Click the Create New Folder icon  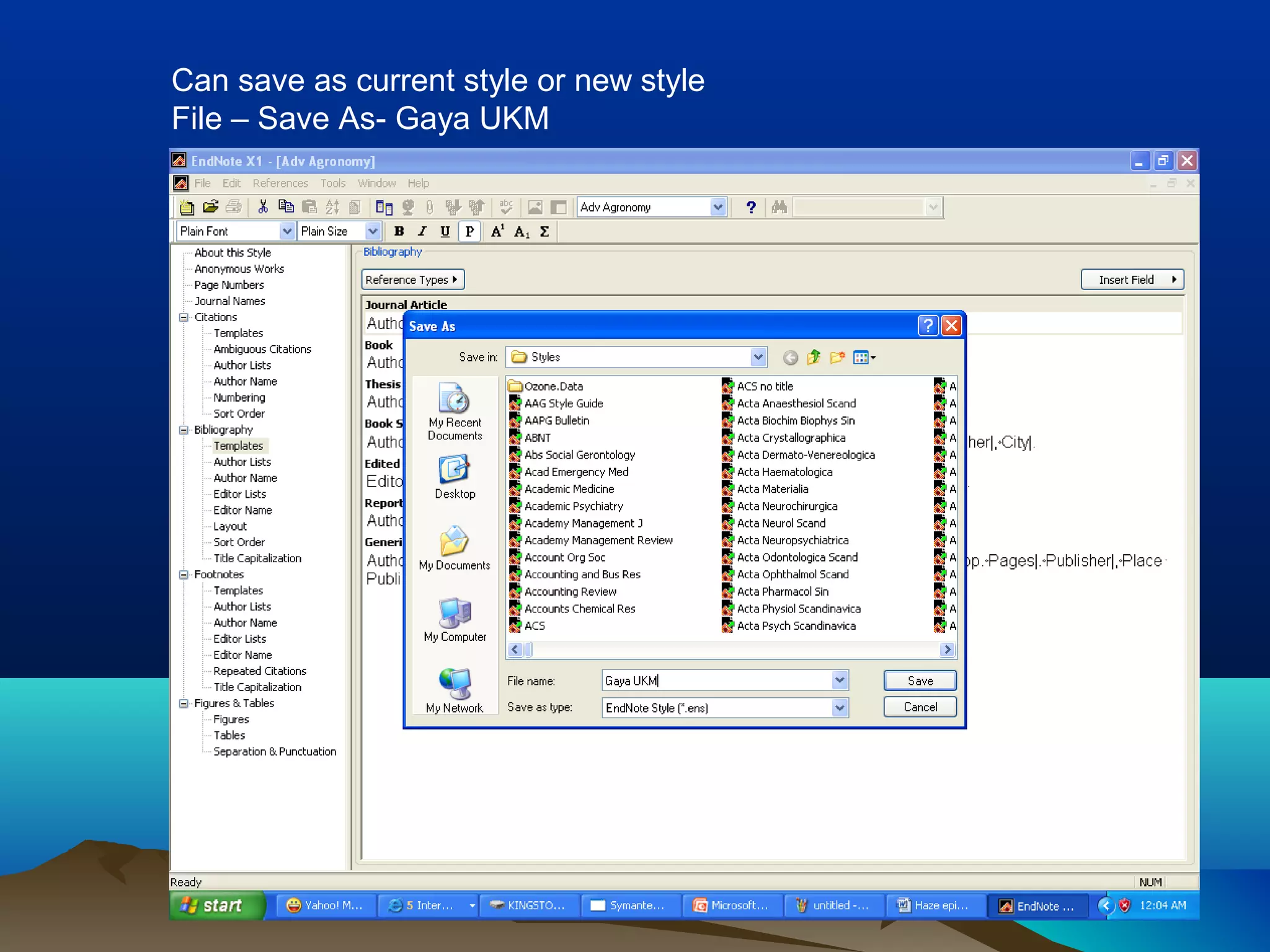click(x=838, y=358)
